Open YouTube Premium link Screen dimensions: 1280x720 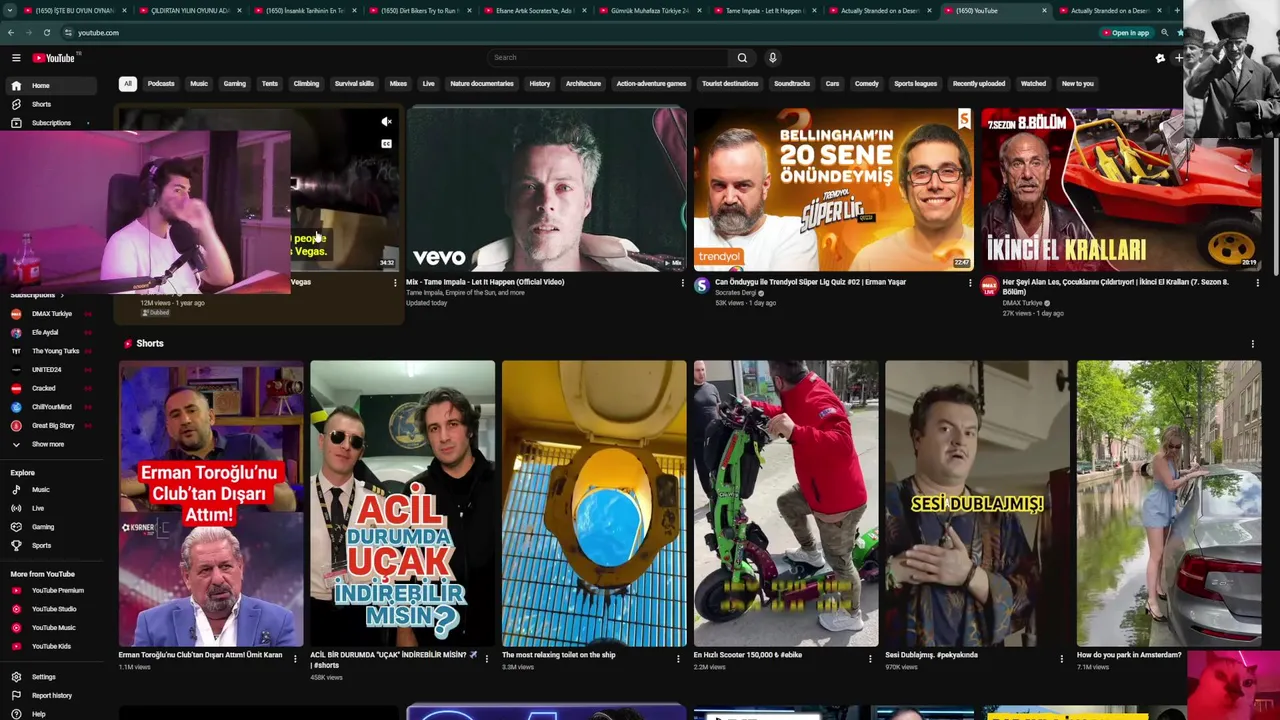57,591
